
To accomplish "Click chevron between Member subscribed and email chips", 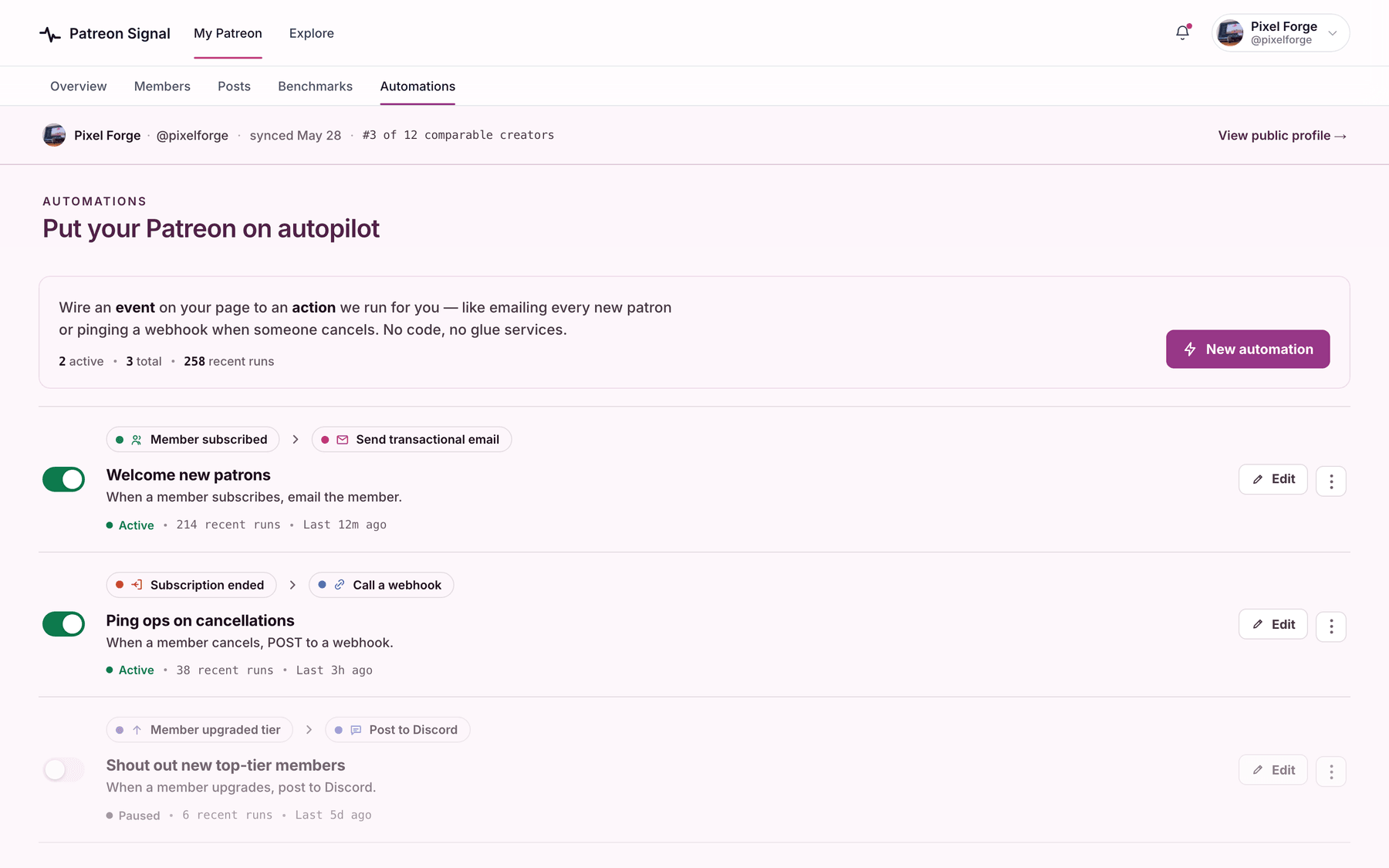I will pyautogui.click(x=296, y=439).
